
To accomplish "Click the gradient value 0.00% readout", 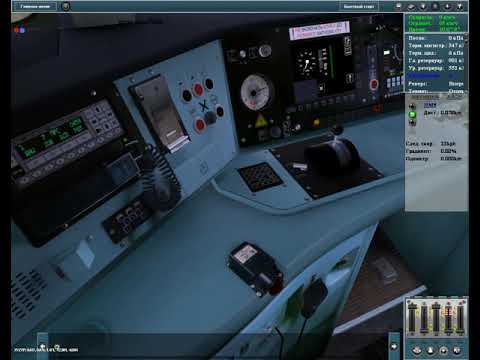I will tap(448, 151).
